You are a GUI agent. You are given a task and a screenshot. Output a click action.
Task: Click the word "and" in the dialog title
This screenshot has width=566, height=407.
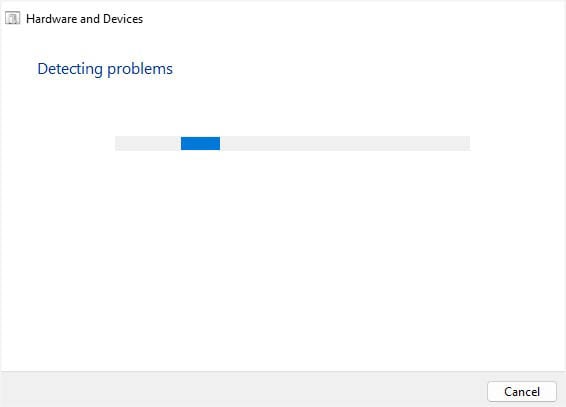point(90,19)
